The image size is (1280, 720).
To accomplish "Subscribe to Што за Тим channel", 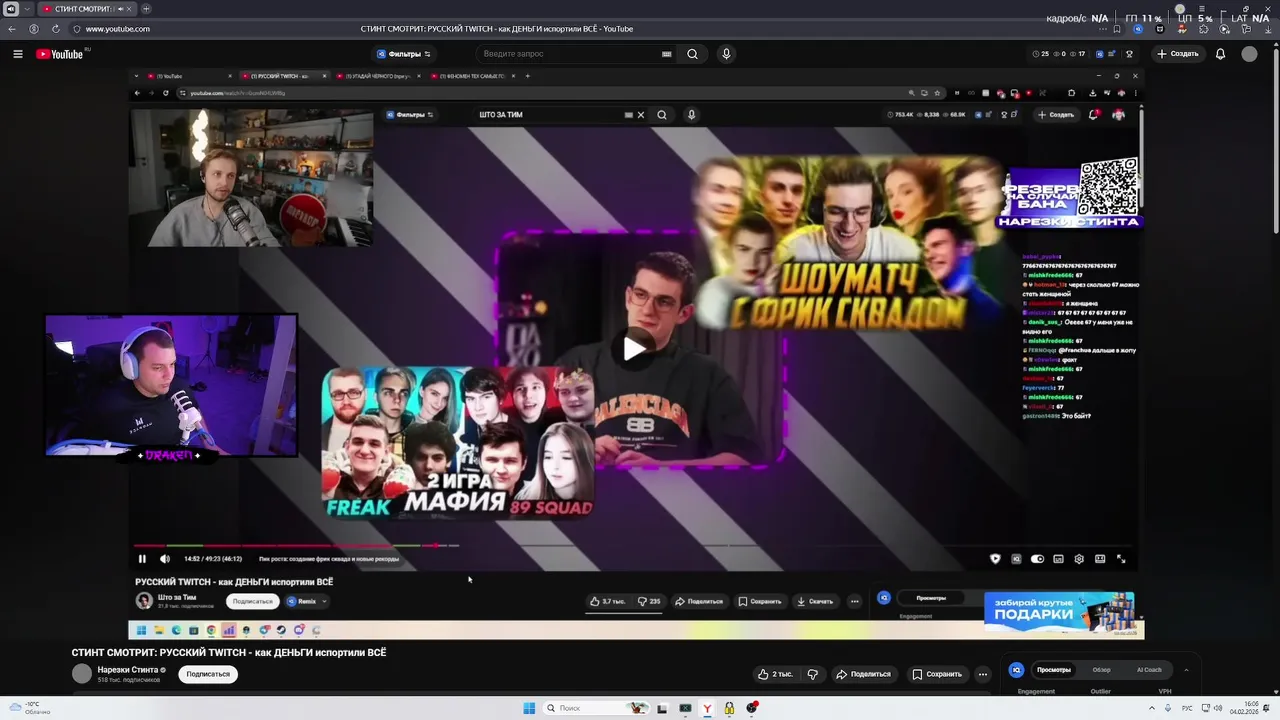I will point(252,601).
